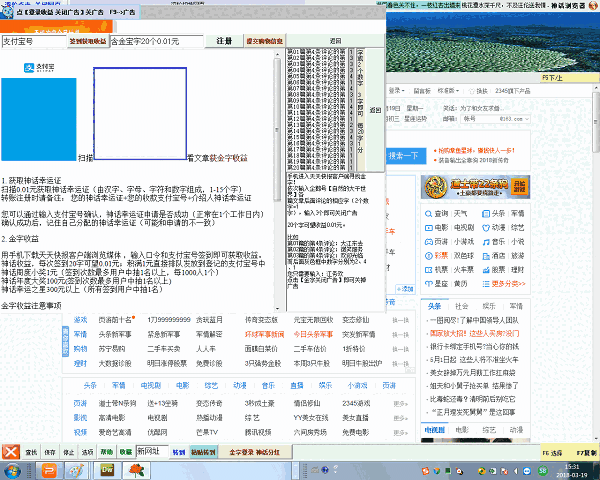Image resolution: width=600 pixels, height=480 pixels.
Task: Click the blue chat bubble tray icon
Action: click(527, 471)
